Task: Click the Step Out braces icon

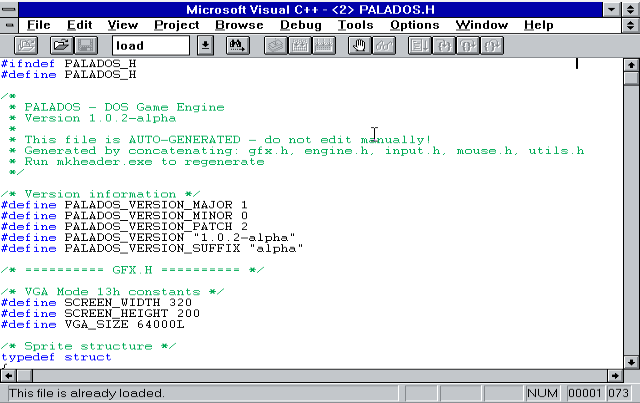Action: point(492,45)
